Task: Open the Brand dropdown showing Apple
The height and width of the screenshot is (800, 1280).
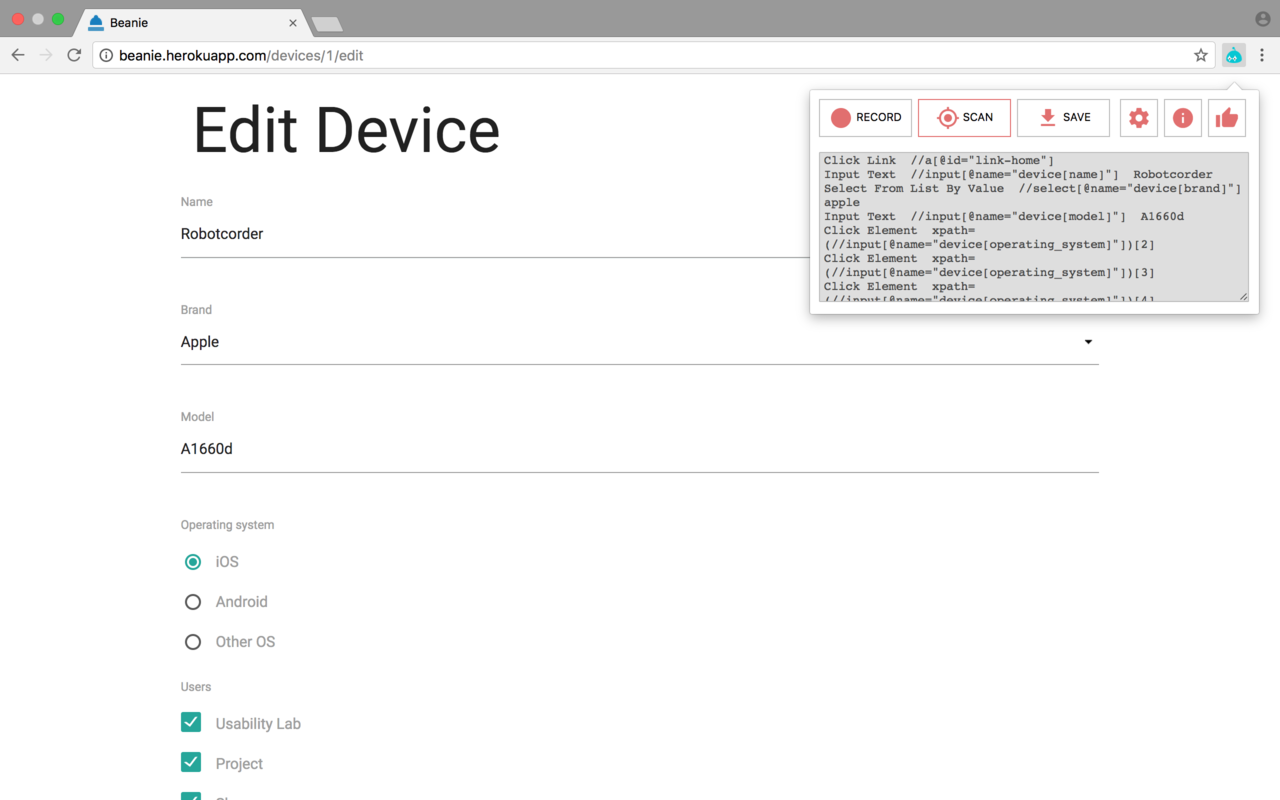Action: (x=640, y=342)
